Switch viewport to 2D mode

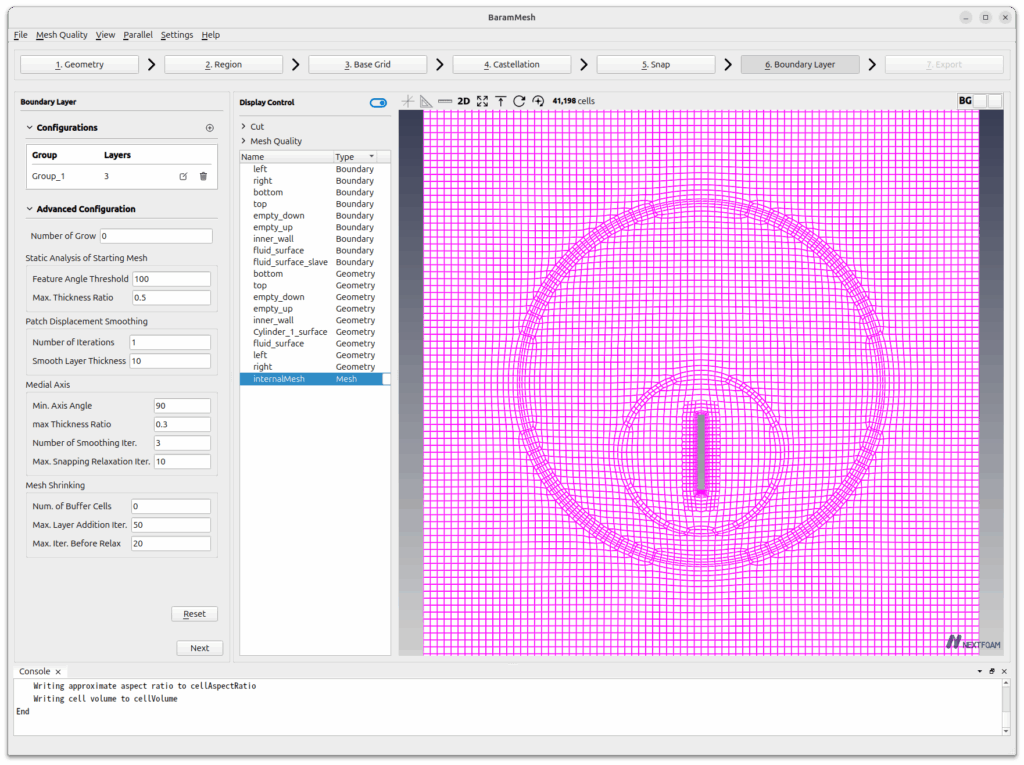(464, 101)
